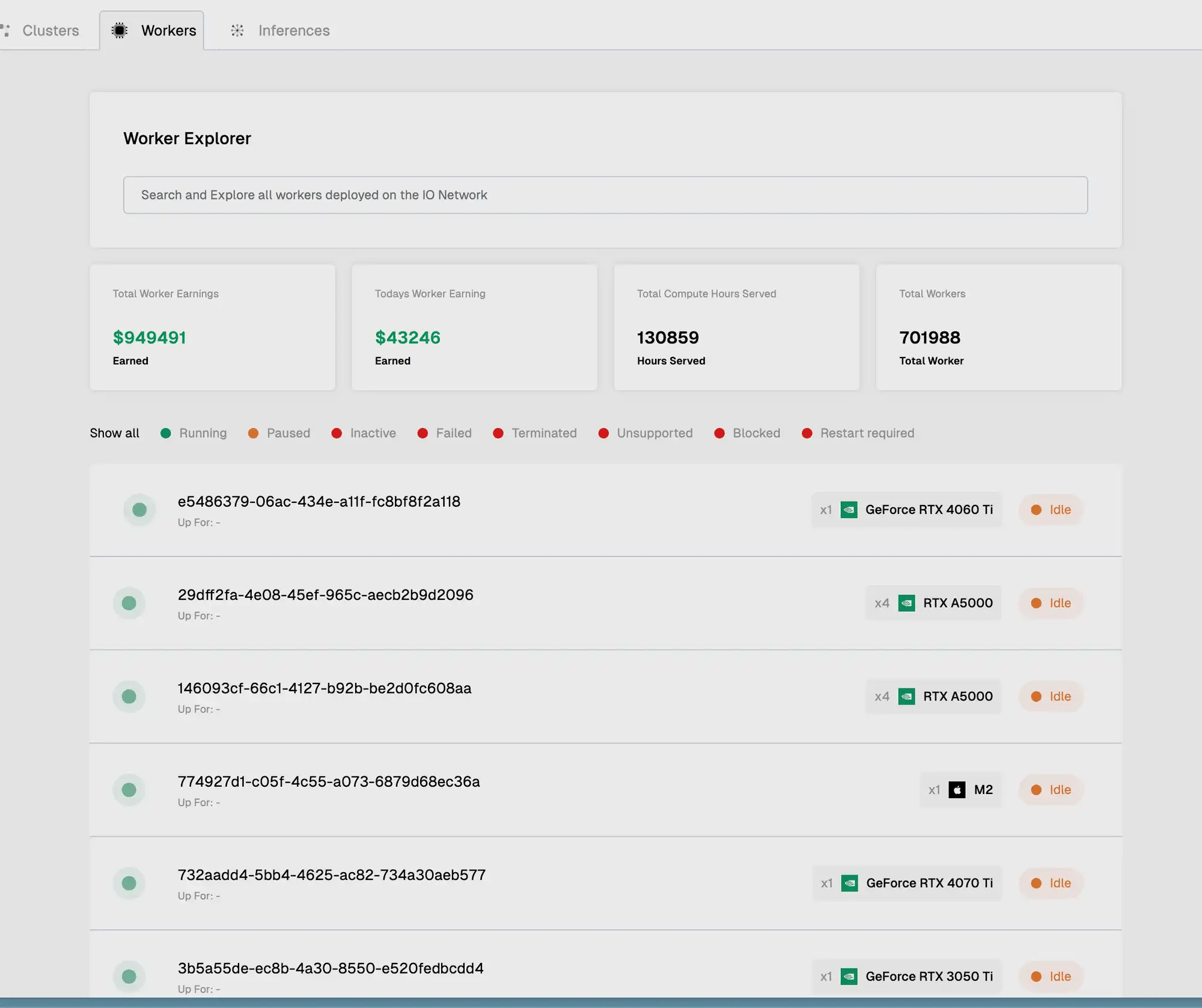Click the NVIDIA icon on RTX A5000 worker
The height and width of the screenshot is (1008, 1202).
(x=906, y=602)
